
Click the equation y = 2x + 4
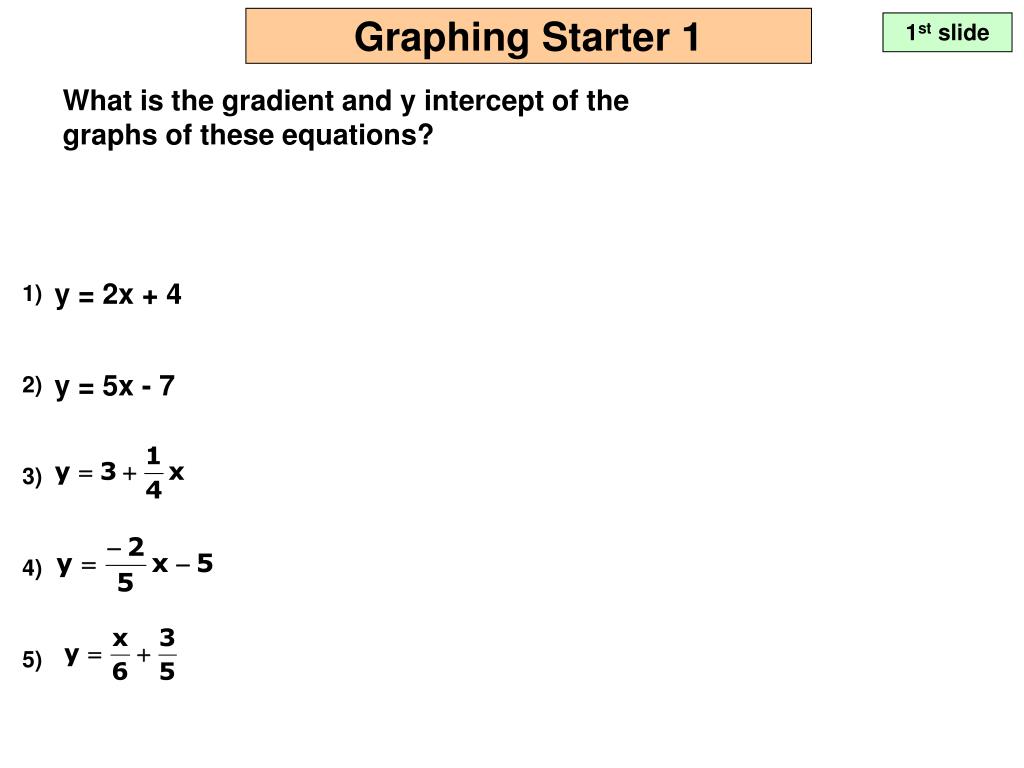(x=118, y=295)
